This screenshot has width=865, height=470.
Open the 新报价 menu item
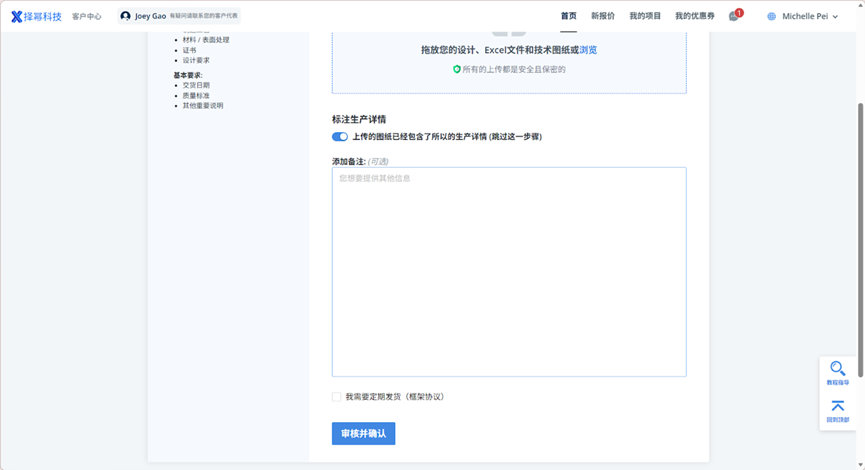tap(602, 16)
